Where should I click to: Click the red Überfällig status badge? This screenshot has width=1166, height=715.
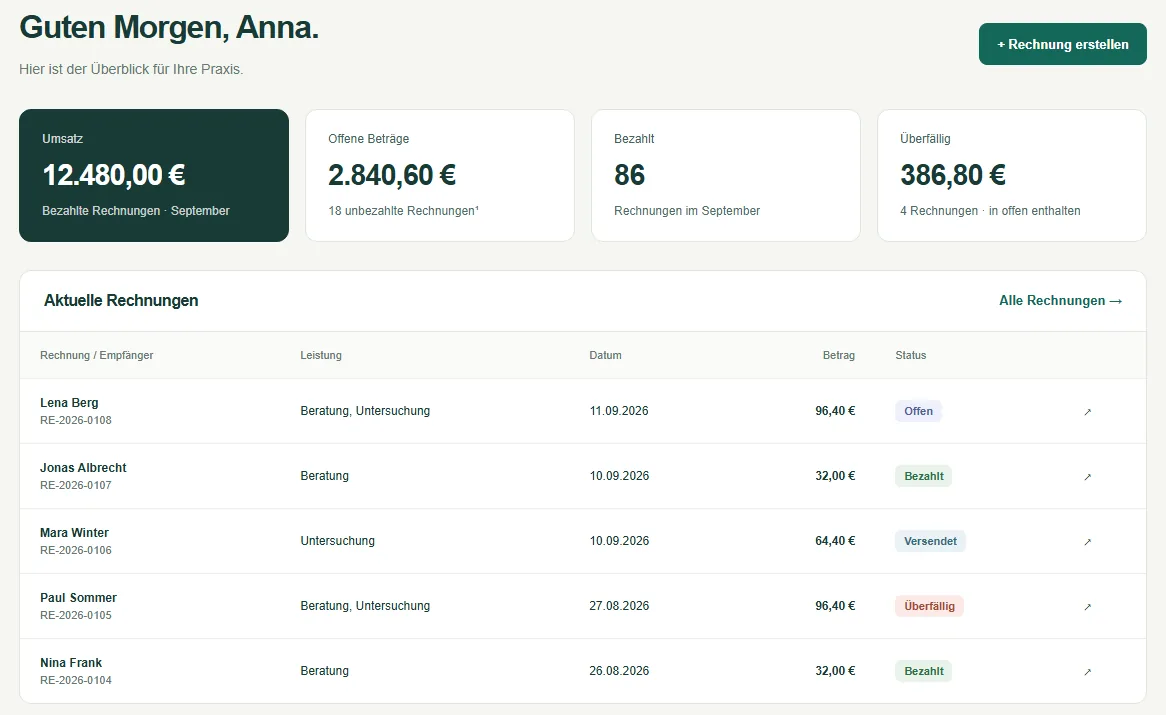[x=930, y=606]
